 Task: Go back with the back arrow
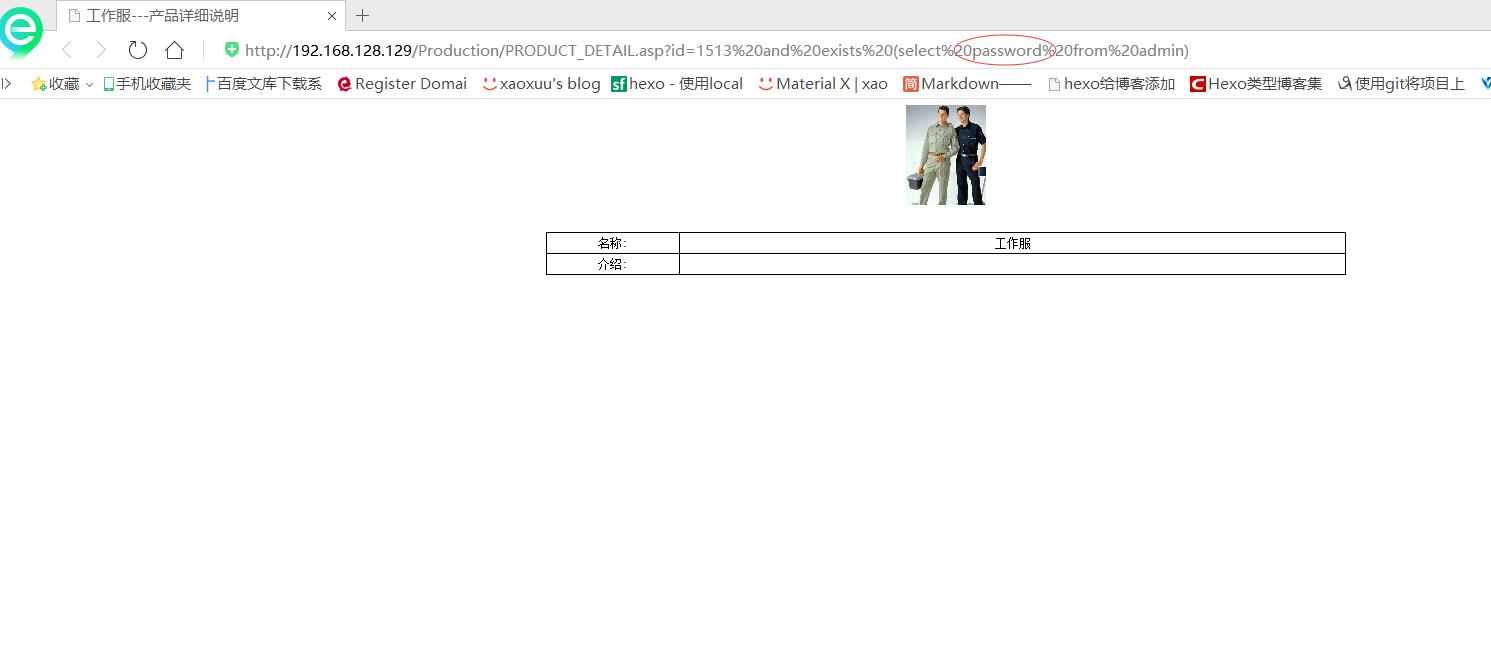coord(67,50)
